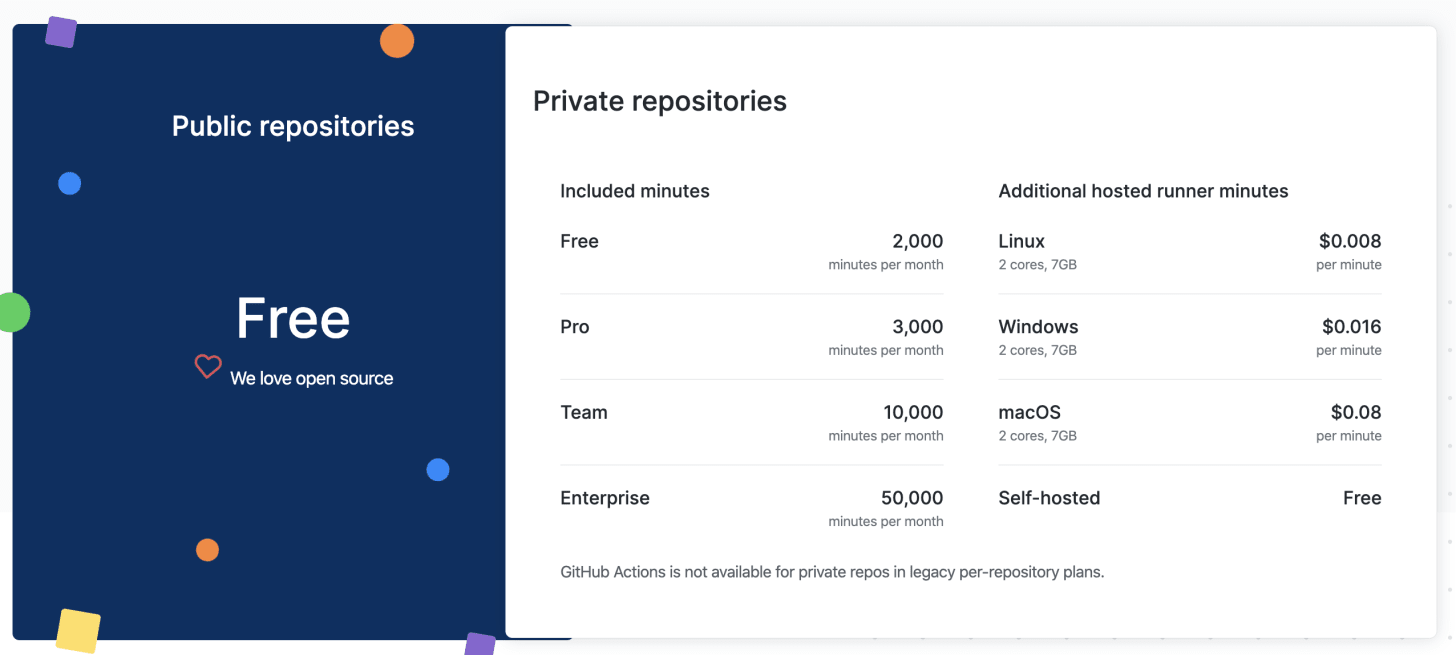Click the purple square above Public repositories heading

click(x=61, y=32)
